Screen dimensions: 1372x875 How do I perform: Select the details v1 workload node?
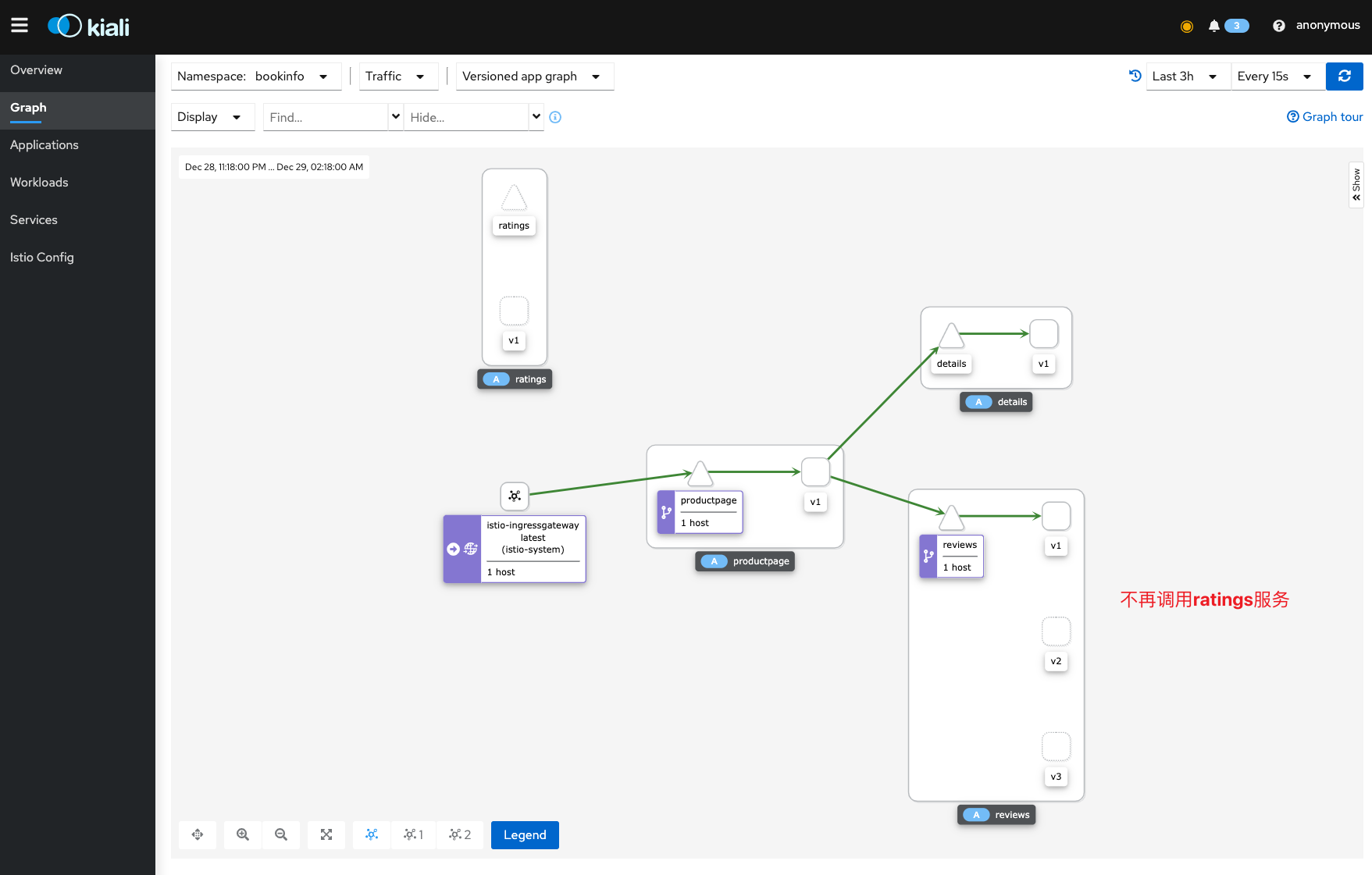[1044, 334]
